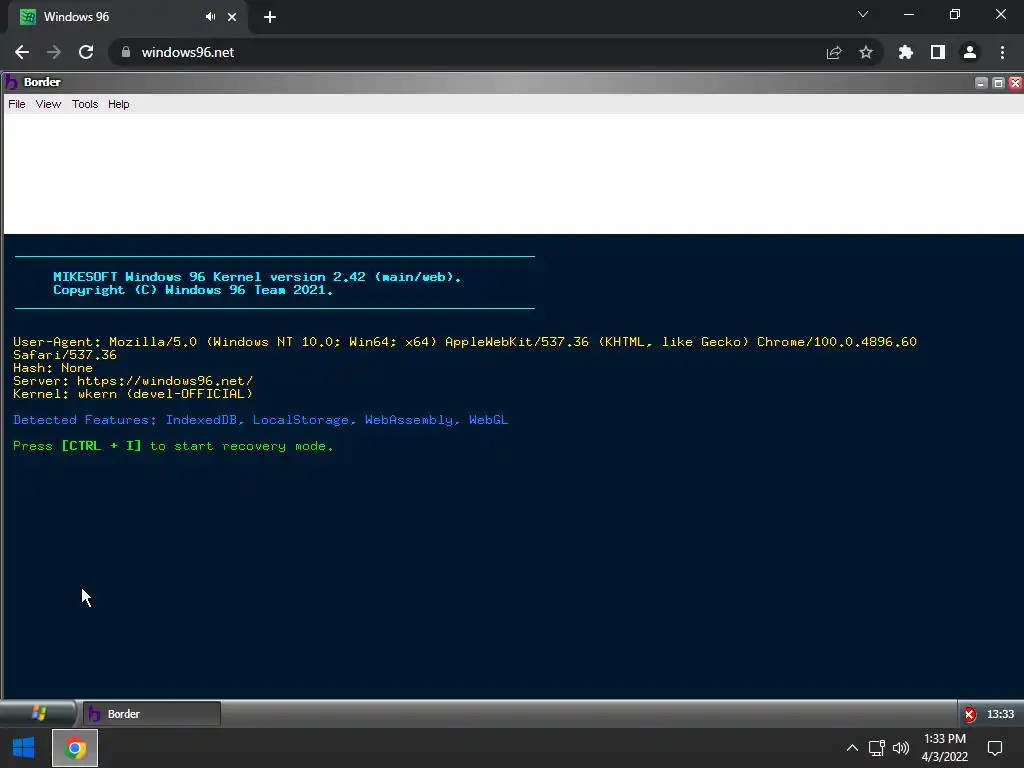
Task: Click the Hash: None line
Action: 53,368
